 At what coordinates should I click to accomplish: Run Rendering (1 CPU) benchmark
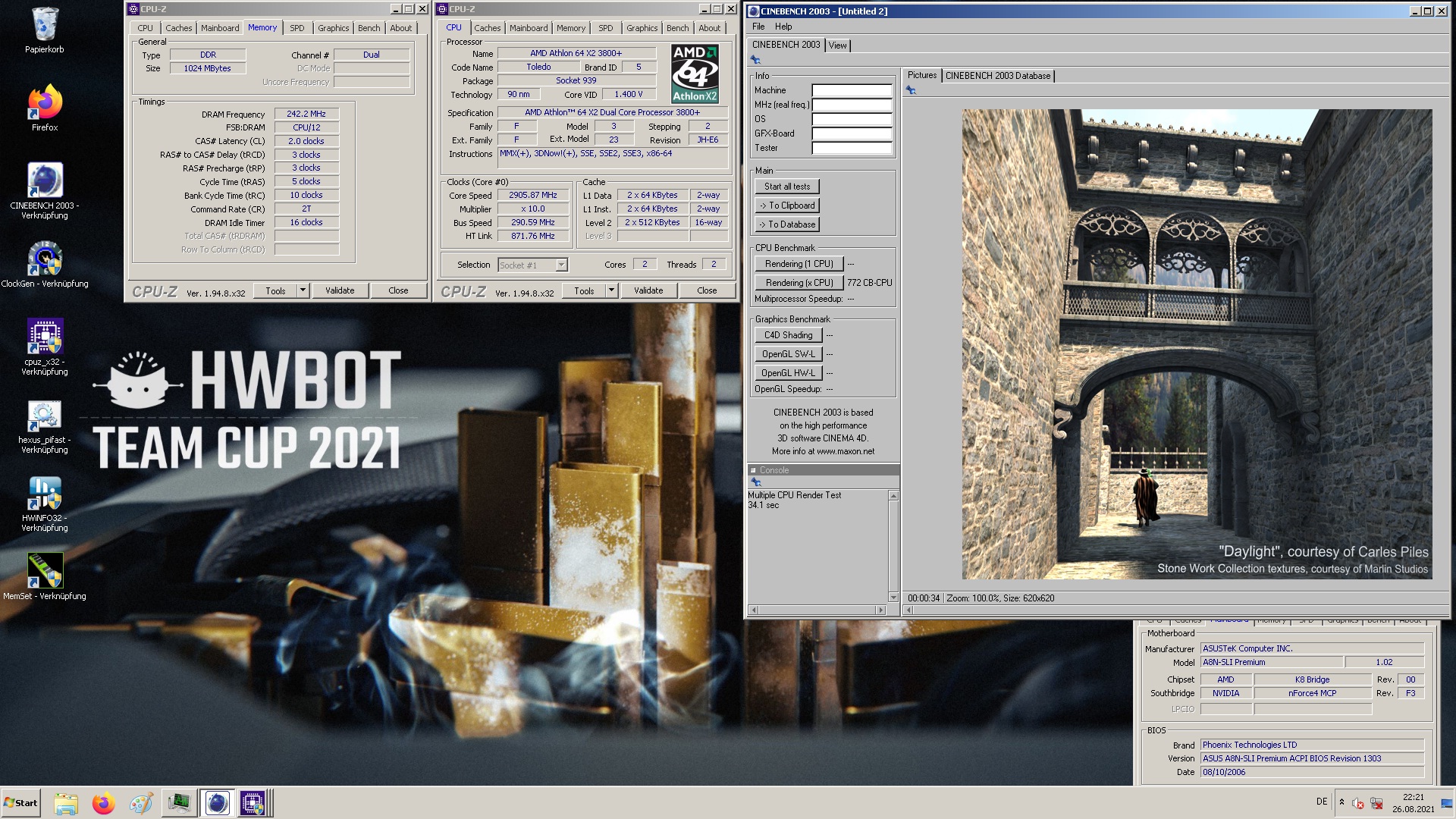pos(799,264)
